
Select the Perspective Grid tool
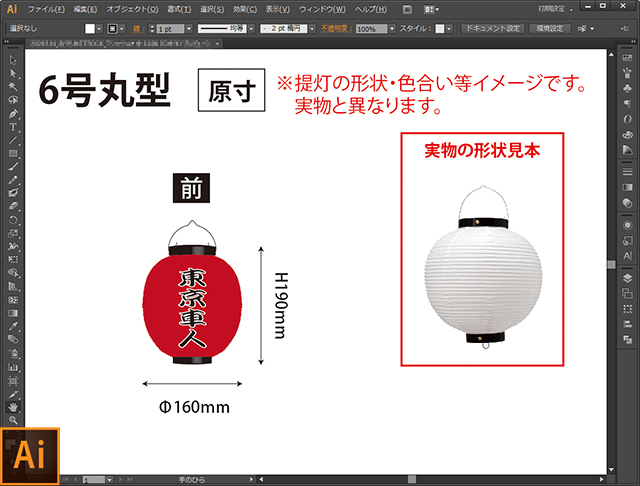tap(13, 286)
